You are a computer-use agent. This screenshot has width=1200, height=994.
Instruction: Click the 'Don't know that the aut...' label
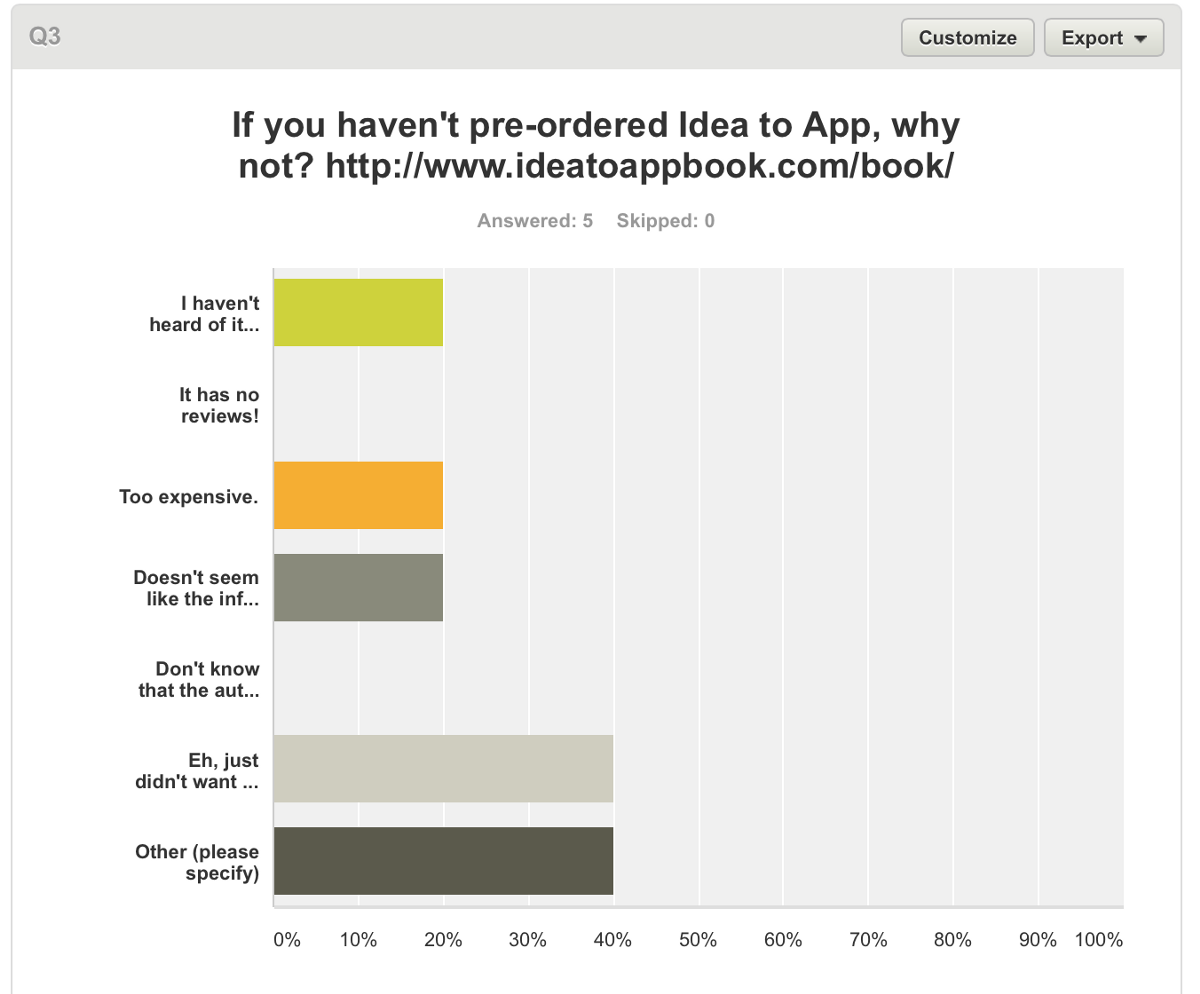click(x=197, y=679)
